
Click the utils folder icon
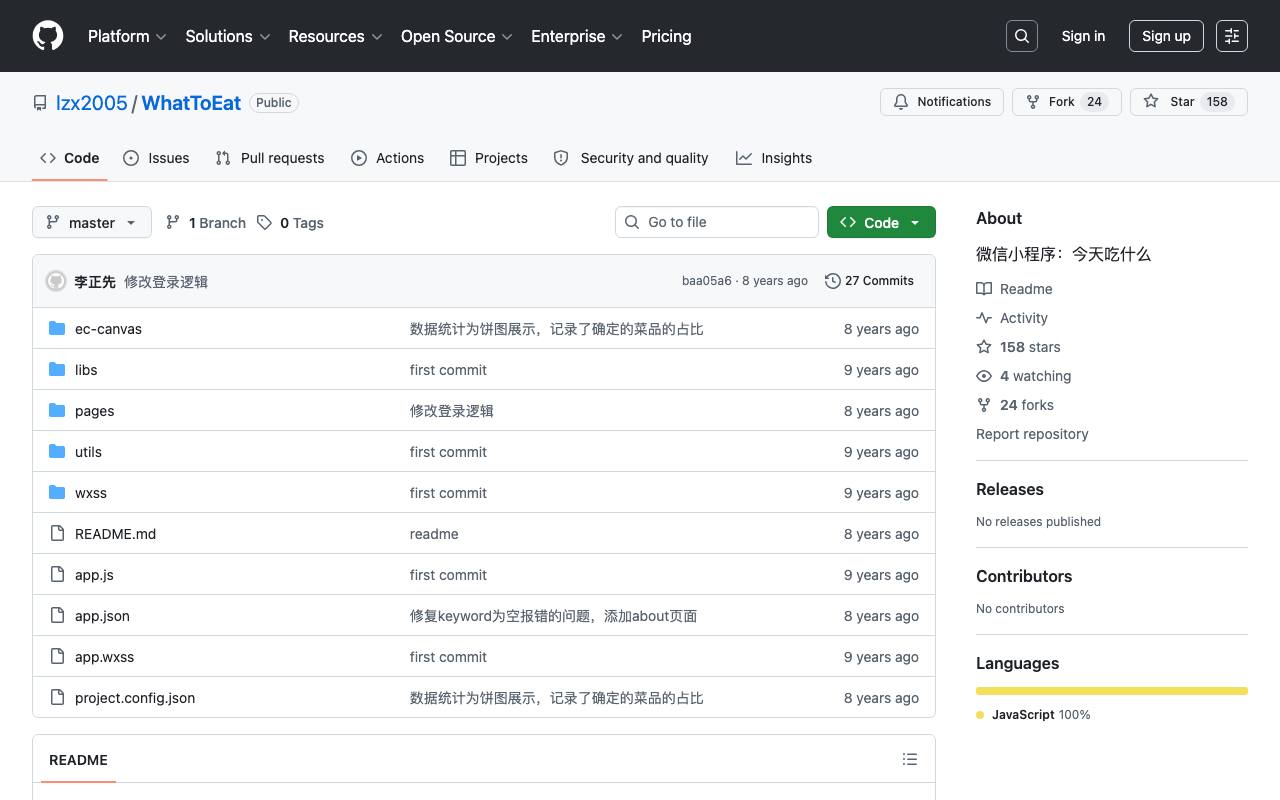click(x=57, y=452)
